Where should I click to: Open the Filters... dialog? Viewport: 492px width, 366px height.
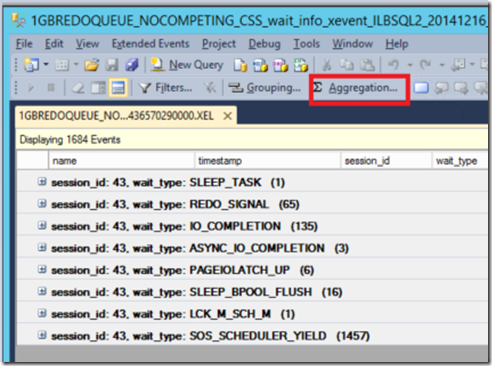165,88
